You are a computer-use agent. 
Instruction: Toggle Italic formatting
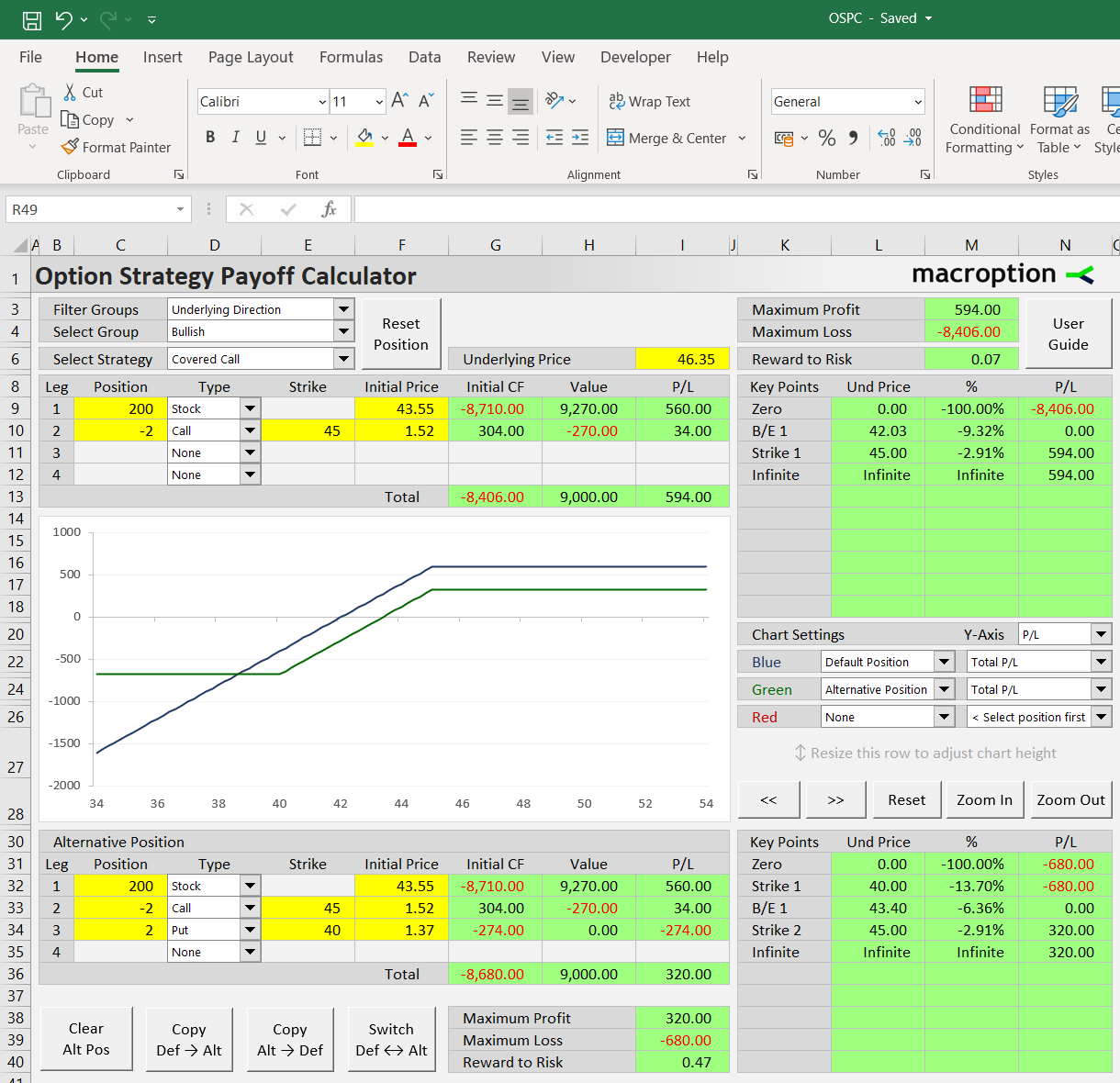tap(236, 138)
